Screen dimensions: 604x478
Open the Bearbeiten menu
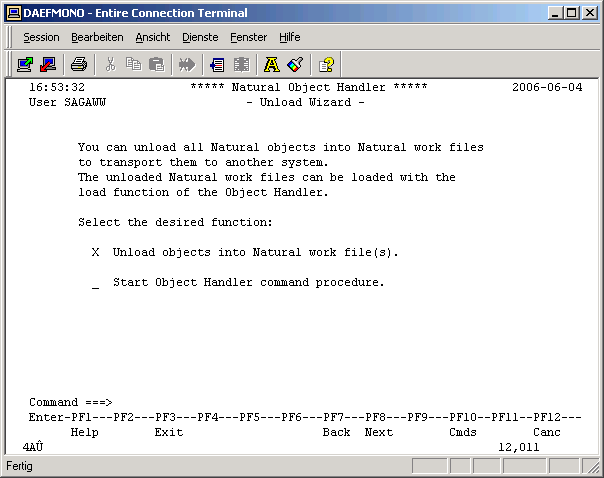tap(97, 37)
